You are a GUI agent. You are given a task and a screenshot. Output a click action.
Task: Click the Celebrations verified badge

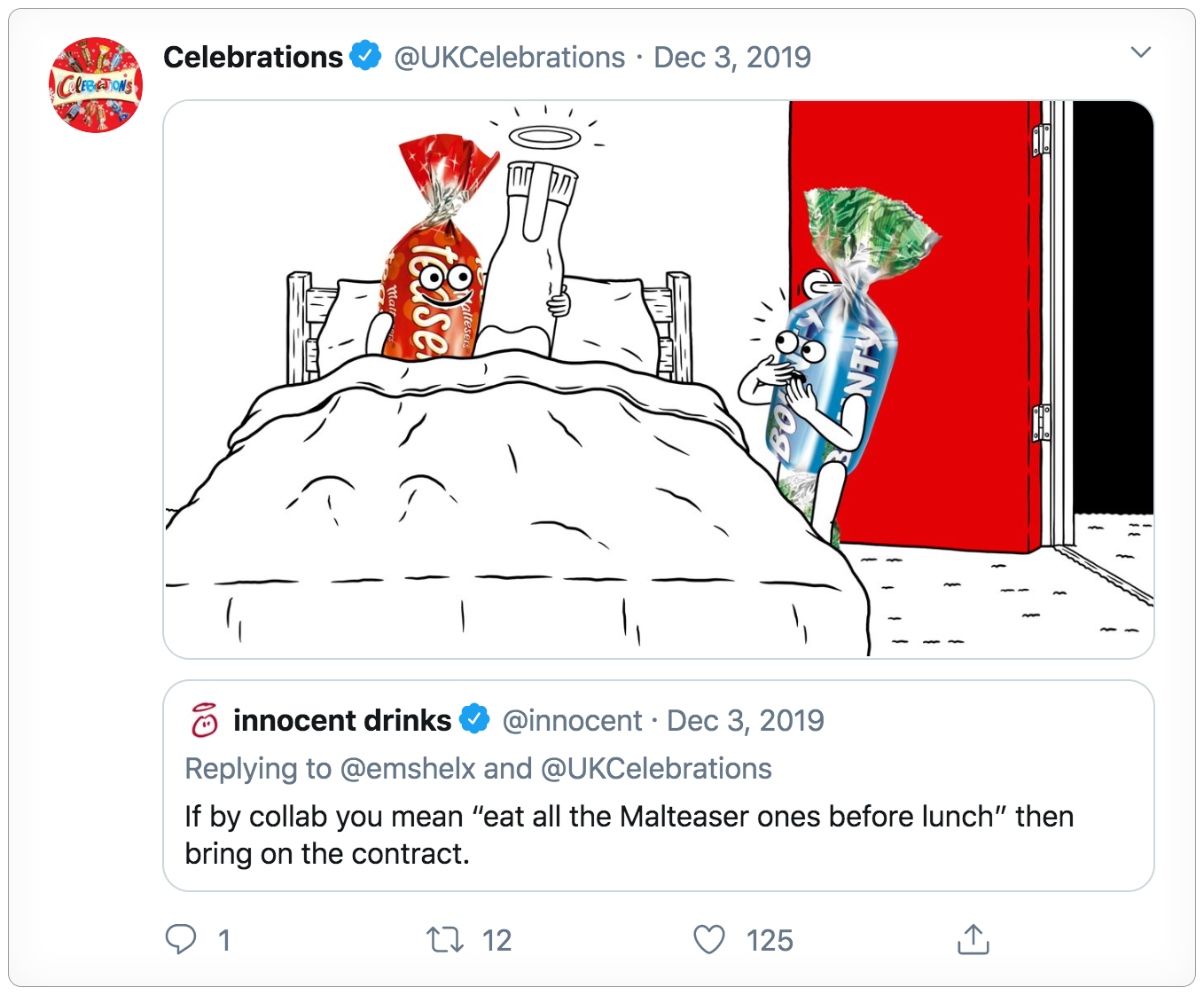point(365,56)
